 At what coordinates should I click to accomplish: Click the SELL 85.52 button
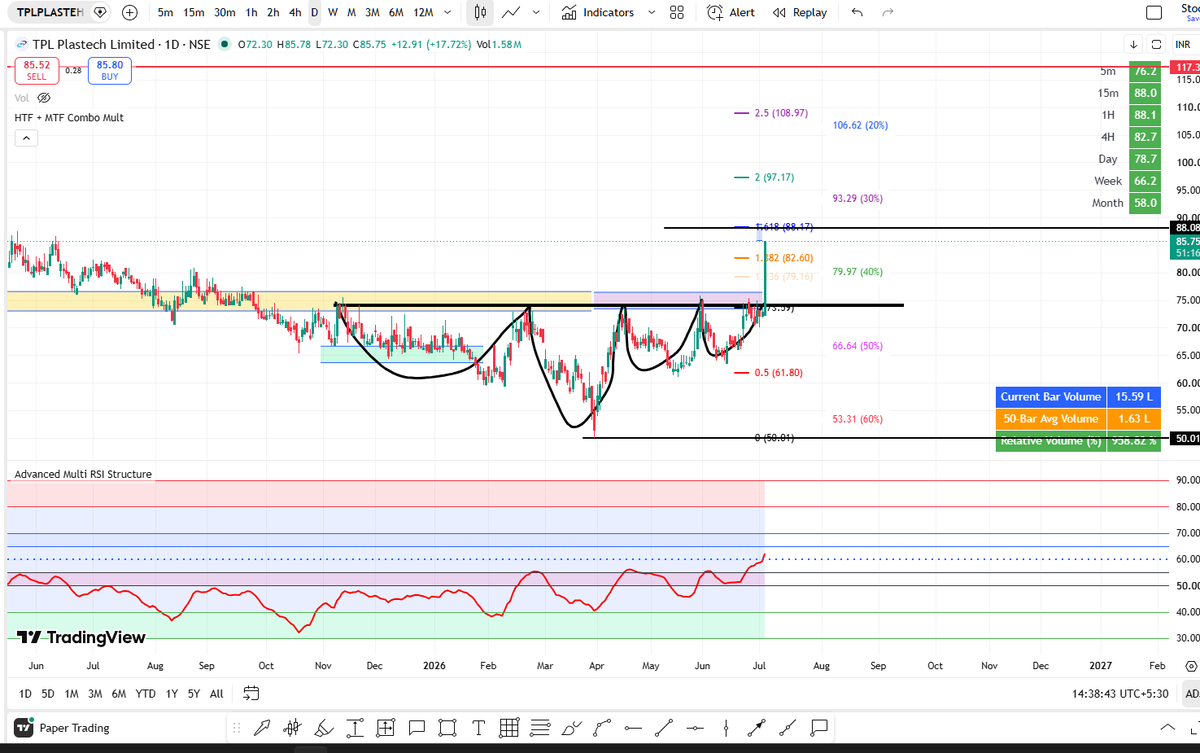(x=37, y=70)
